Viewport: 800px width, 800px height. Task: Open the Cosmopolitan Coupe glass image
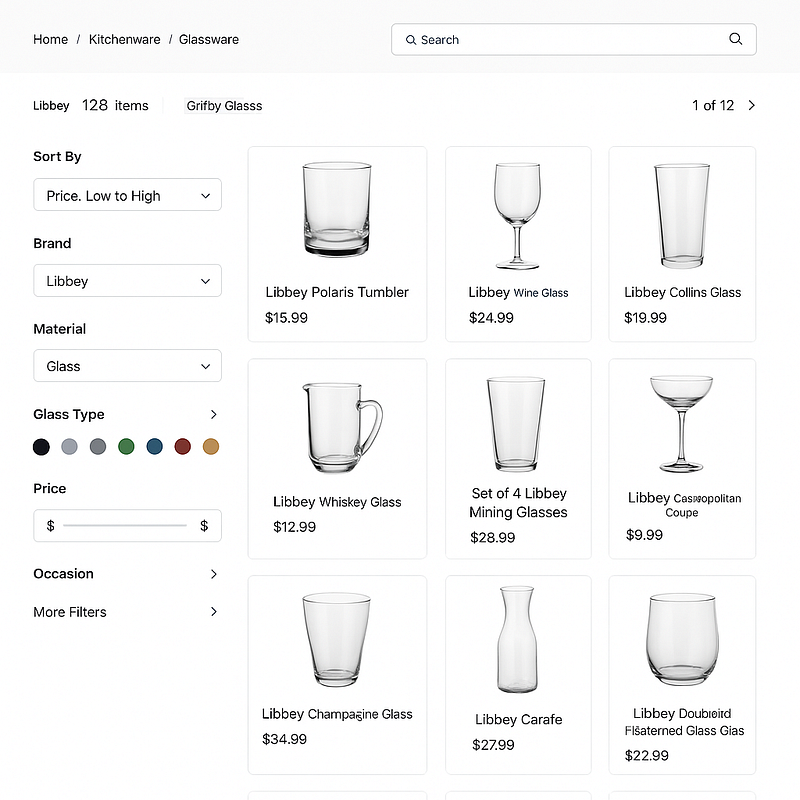coord(681,424)
